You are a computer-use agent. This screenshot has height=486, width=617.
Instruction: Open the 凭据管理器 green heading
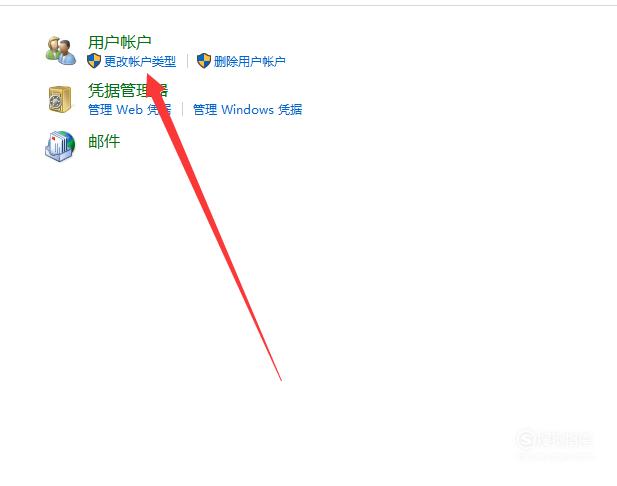point(128,91)
